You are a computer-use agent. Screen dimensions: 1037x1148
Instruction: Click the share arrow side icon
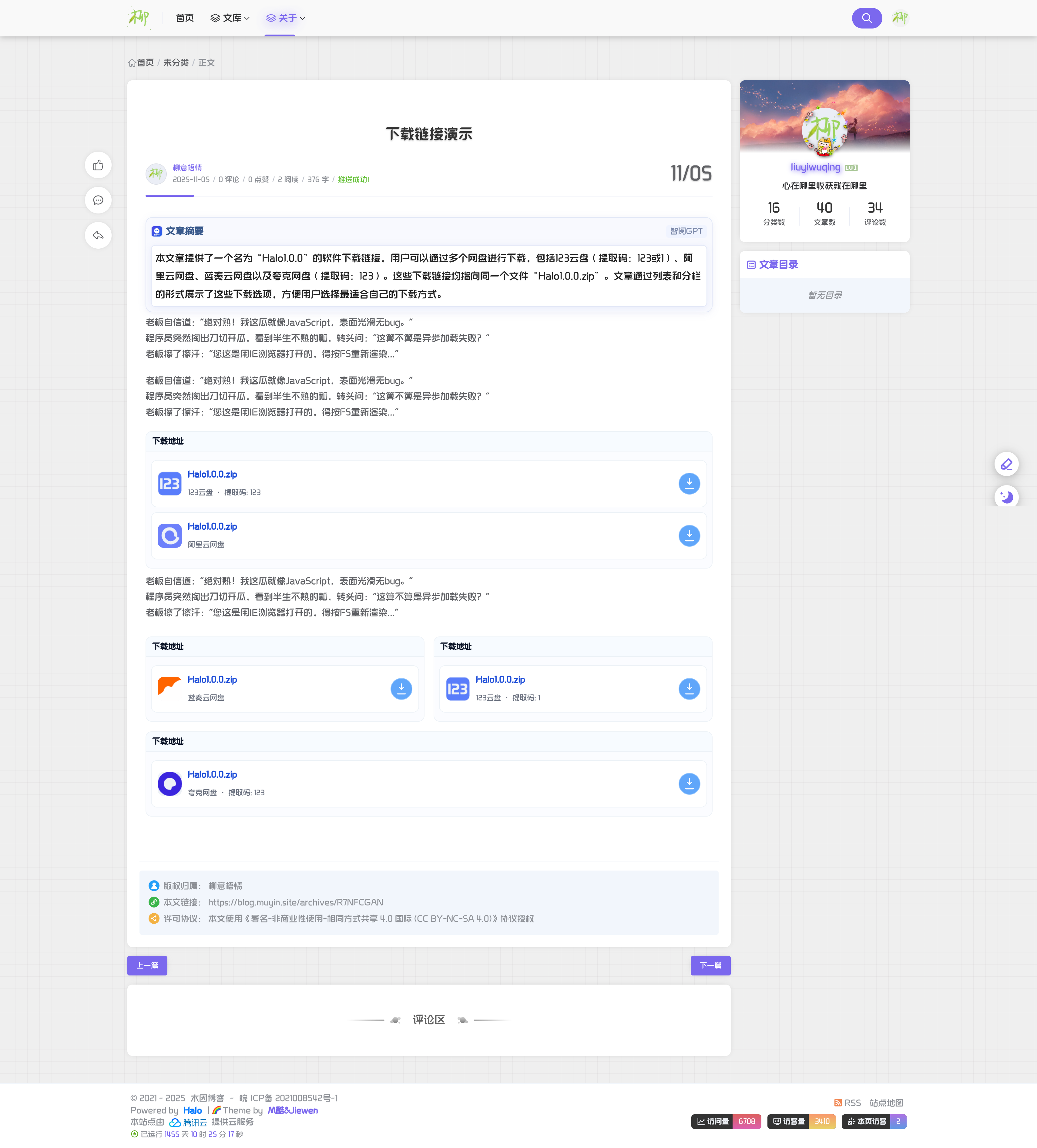98,235
